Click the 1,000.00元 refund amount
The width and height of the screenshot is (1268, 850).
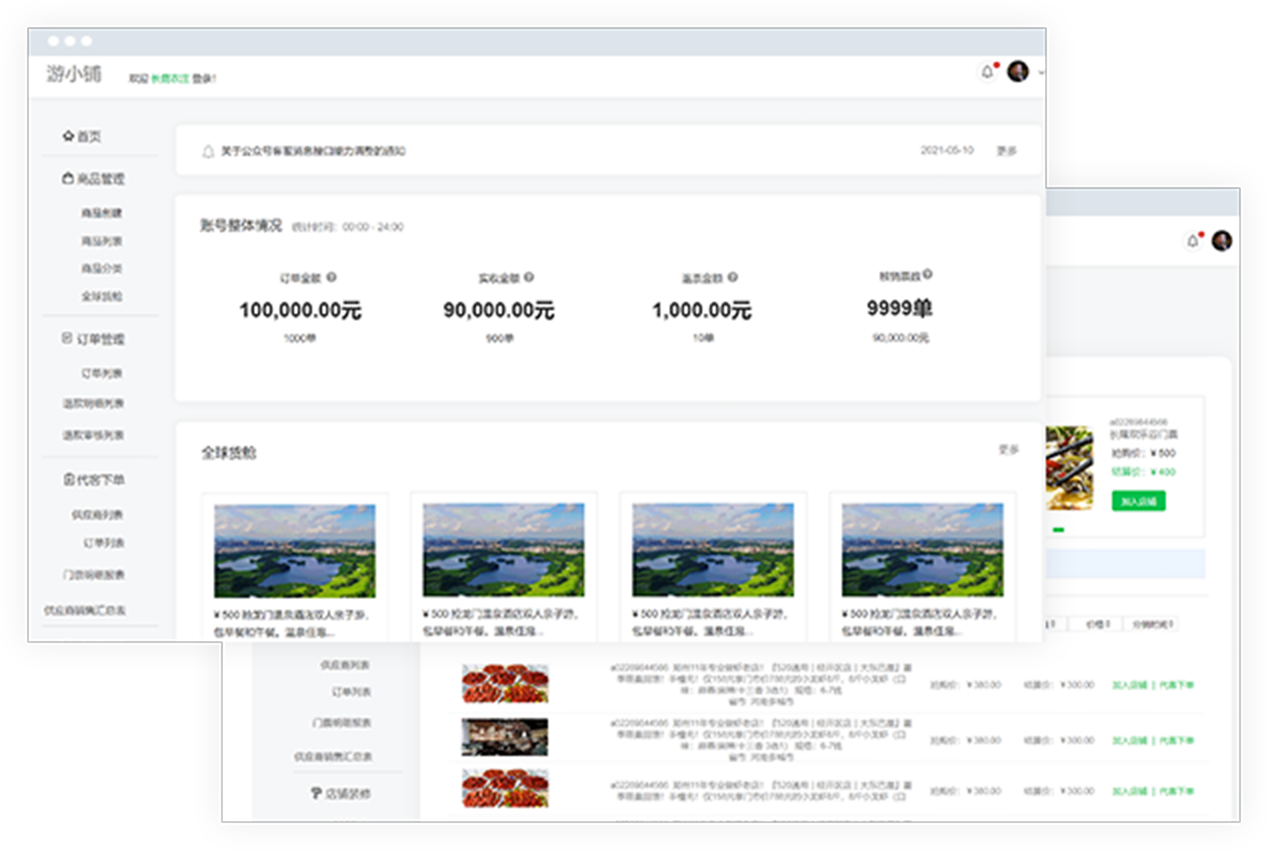(x=702, y=311)
